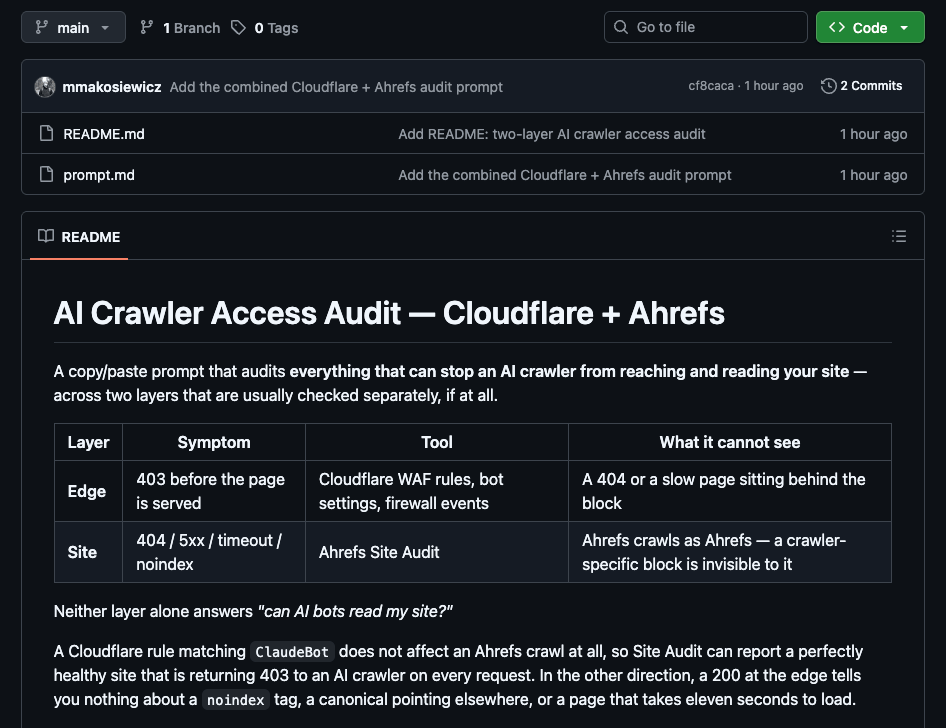
Task: Click the 1 hour ago timestamp for prompt.md
Action: [873, 175]
